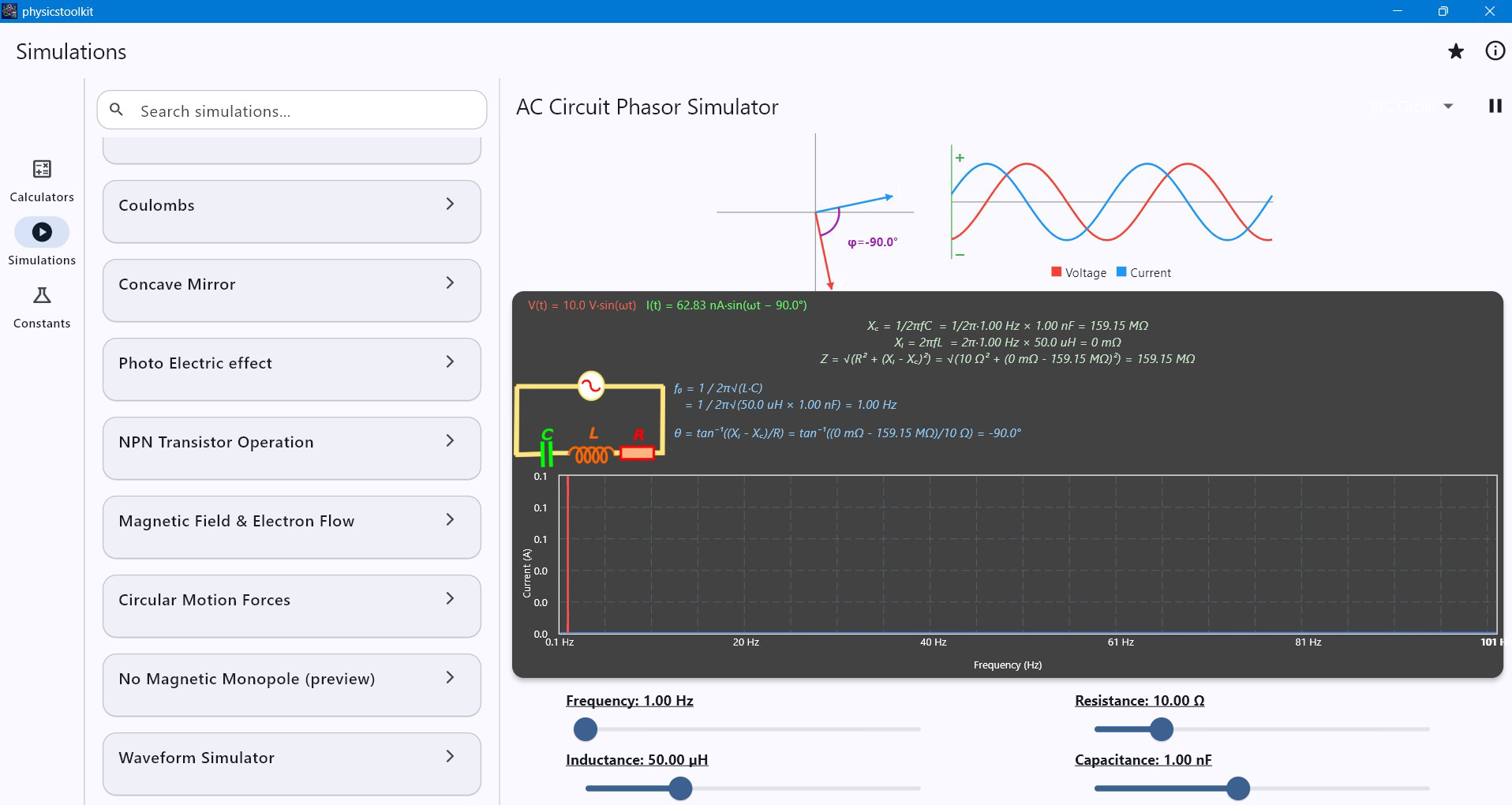Click the impedance Z formula line
The height and width of the screenshot is (805, 1512).
pos(1008,359)
